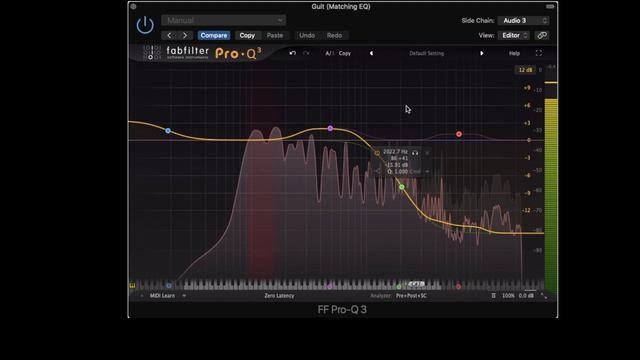This screenshot has height=360, width=640.
Task: Click the output level meter
Action: point(551,180)
